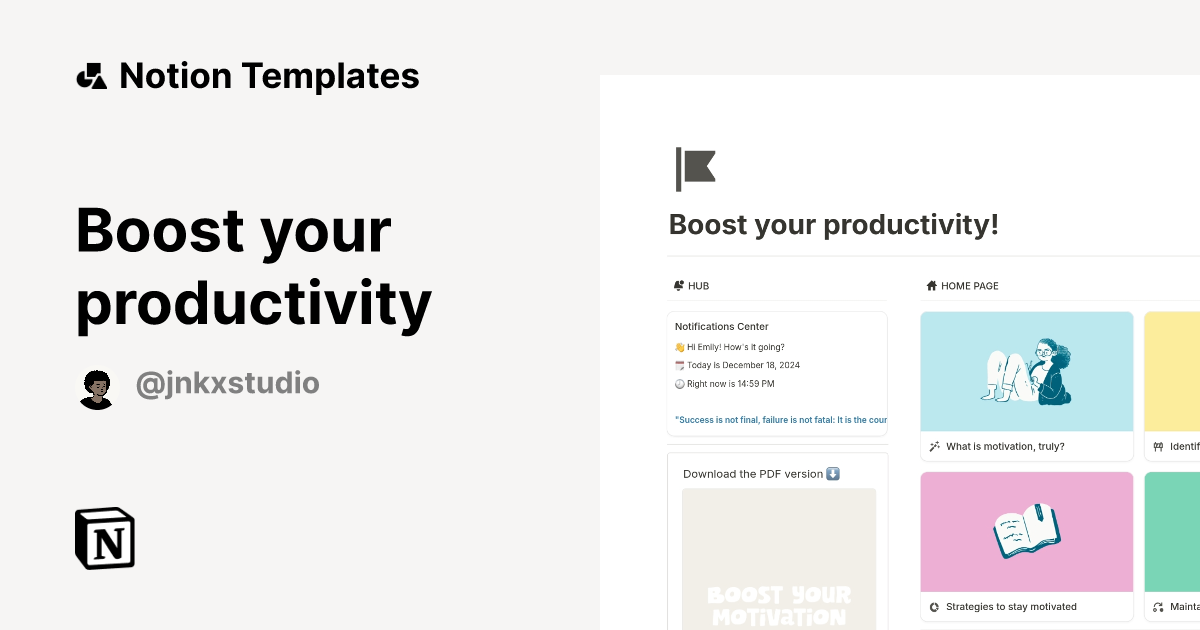
Task: Click the pink open-book card illustration
Action: (1026, 531)
